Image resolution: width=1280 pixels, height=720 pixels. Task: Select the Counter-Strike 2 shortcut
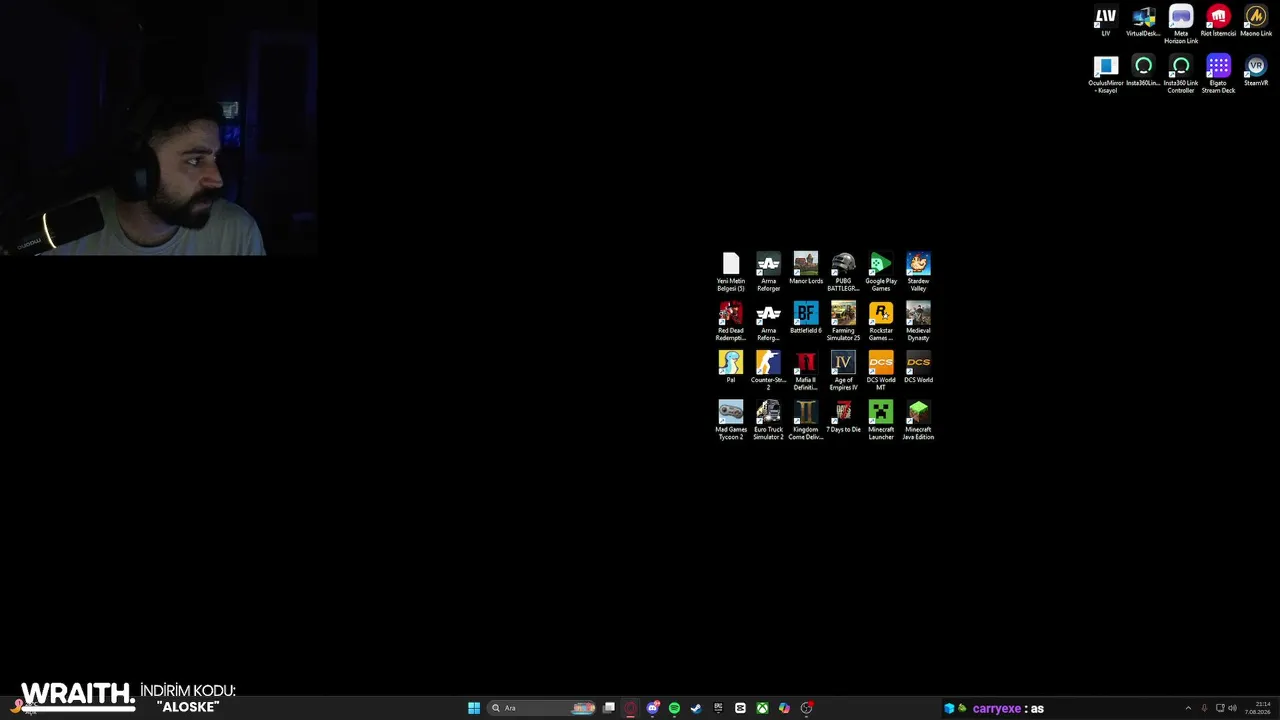(x=768, y=370)
